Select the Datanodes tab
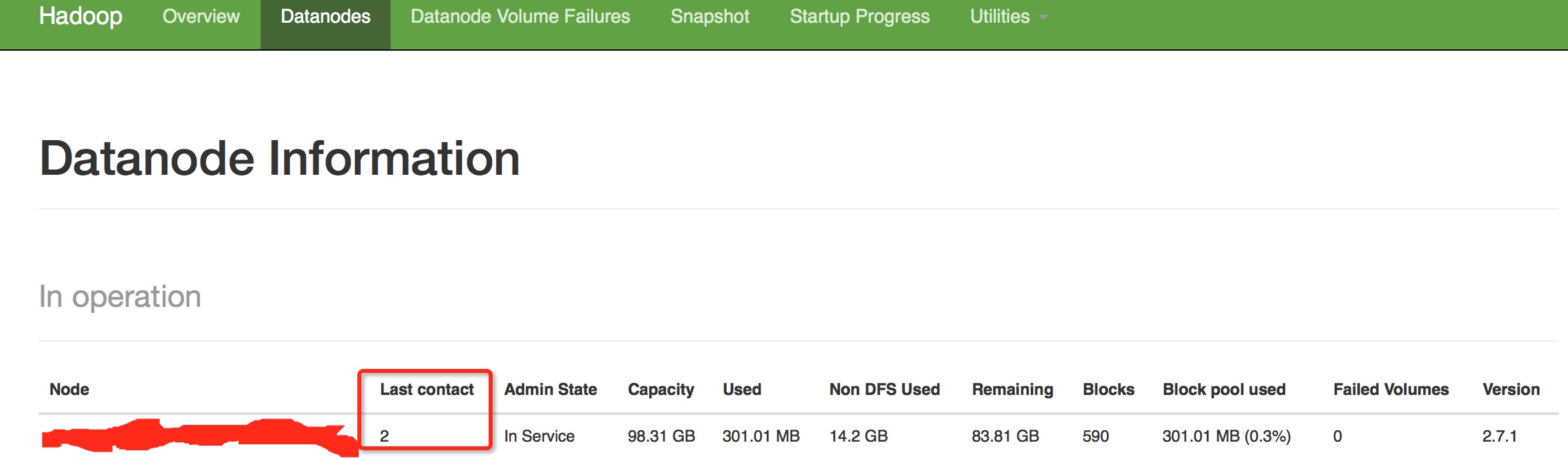The height and width of the screenshot is (459, 1568). 325,16
